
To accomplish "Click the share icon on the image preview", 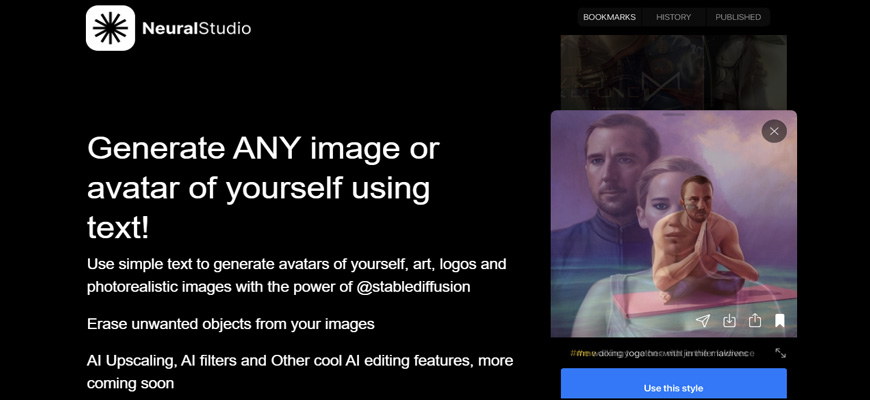I will coord(755,321).
